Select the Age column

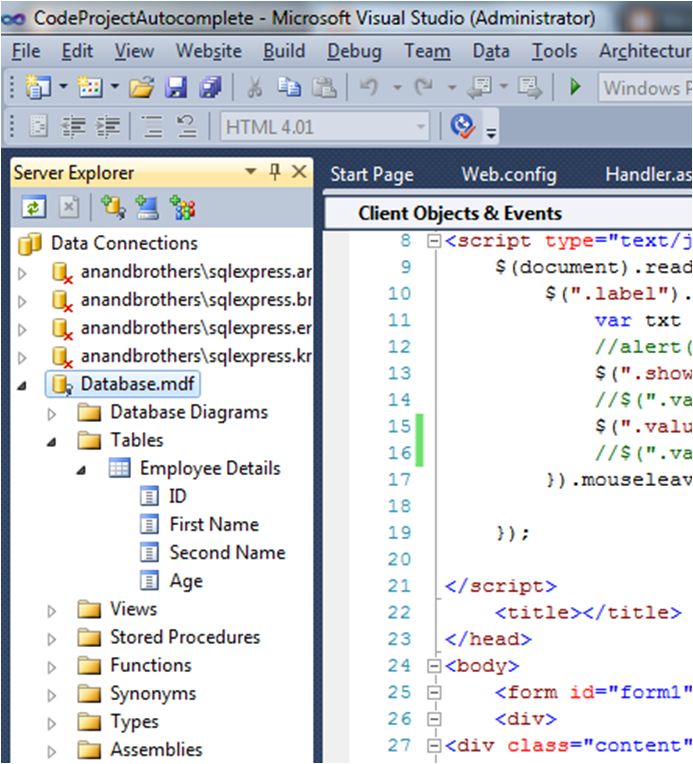186,581
